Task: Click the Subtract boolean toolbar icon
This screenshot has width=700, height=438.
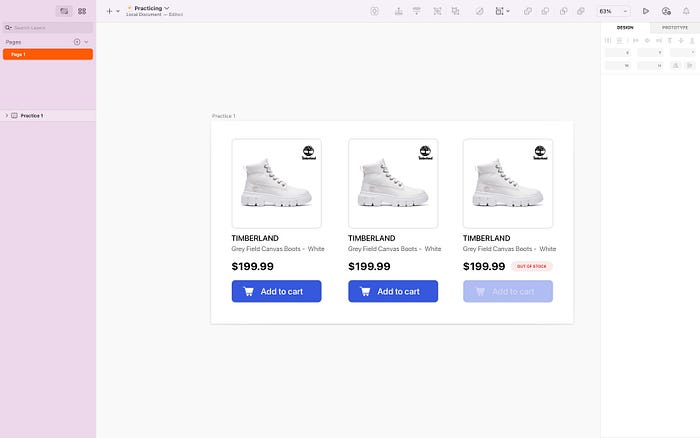Action: [x=545, y=11]
